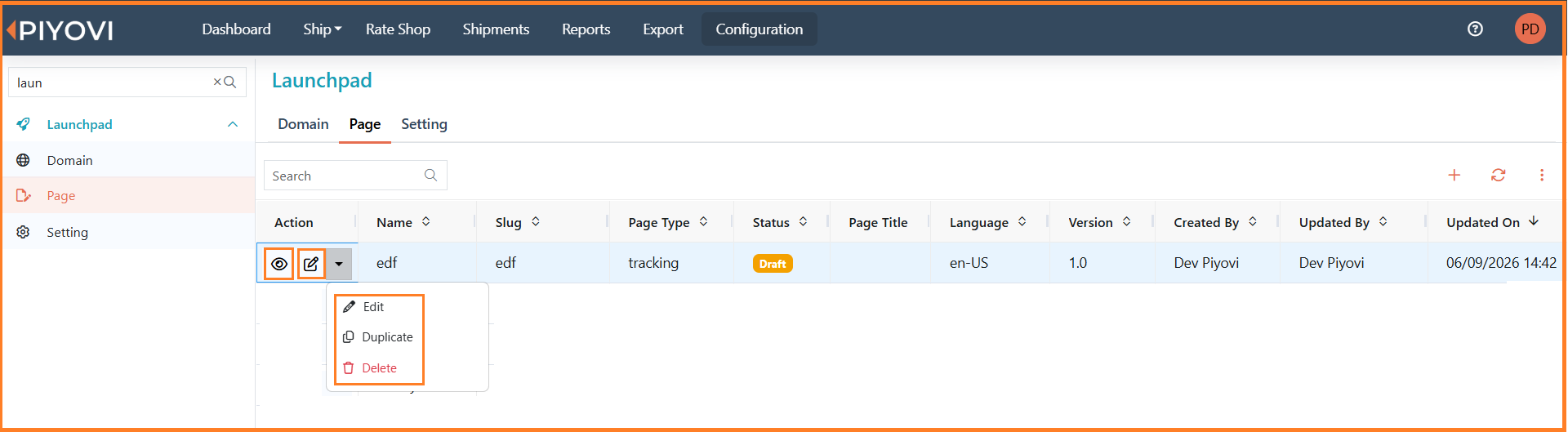
Task: Open Domain in the sidebar
Action: 128,160
